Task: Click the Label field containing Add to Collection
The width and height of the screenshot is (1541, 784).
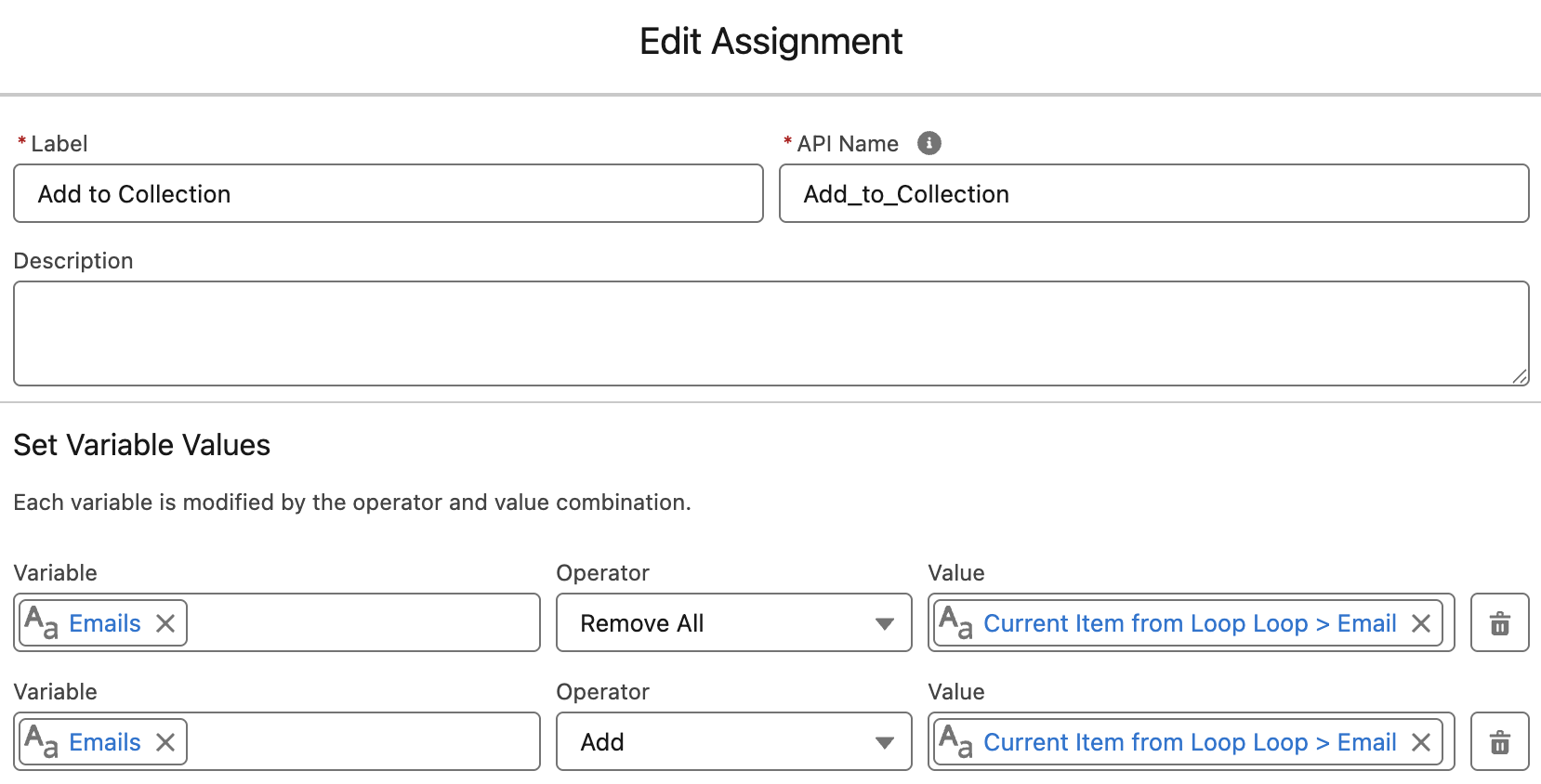Action: pos(388,194)
